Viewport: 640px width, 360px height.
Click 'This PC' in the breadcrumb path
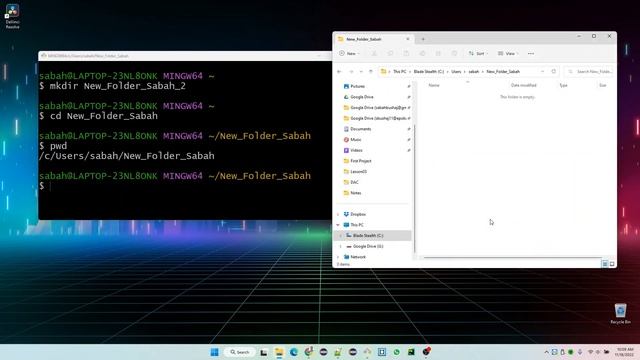coord(400,71)
